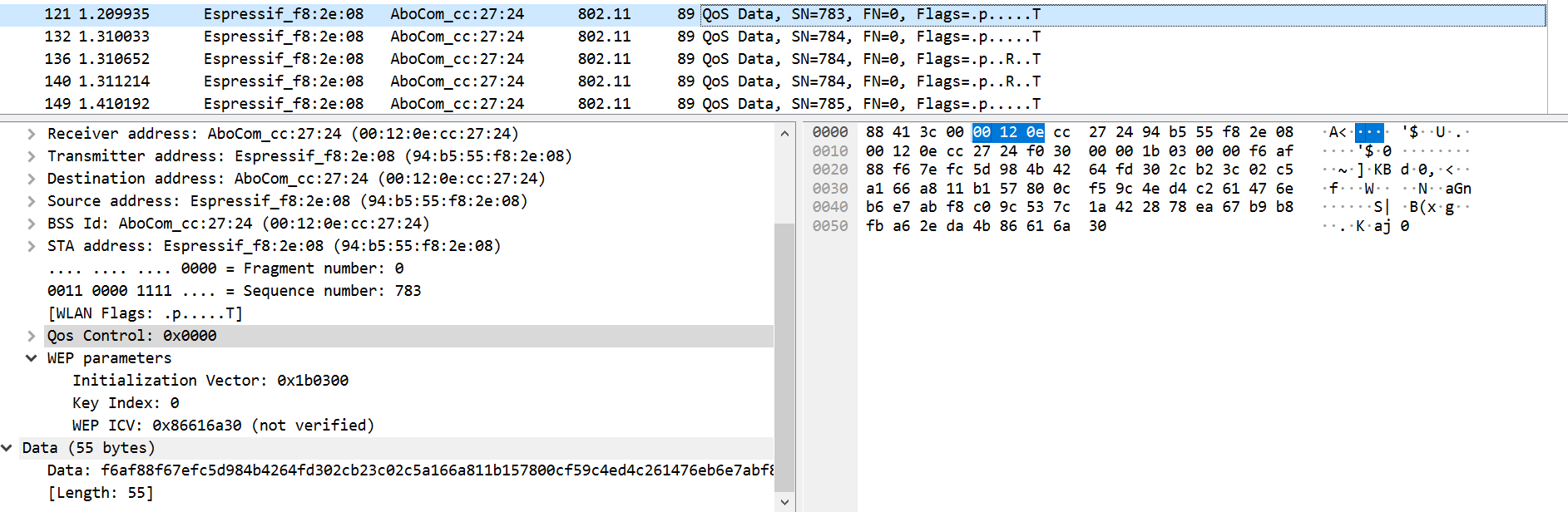Click hex offset 0050 in bytes pane

pos(830,226)
